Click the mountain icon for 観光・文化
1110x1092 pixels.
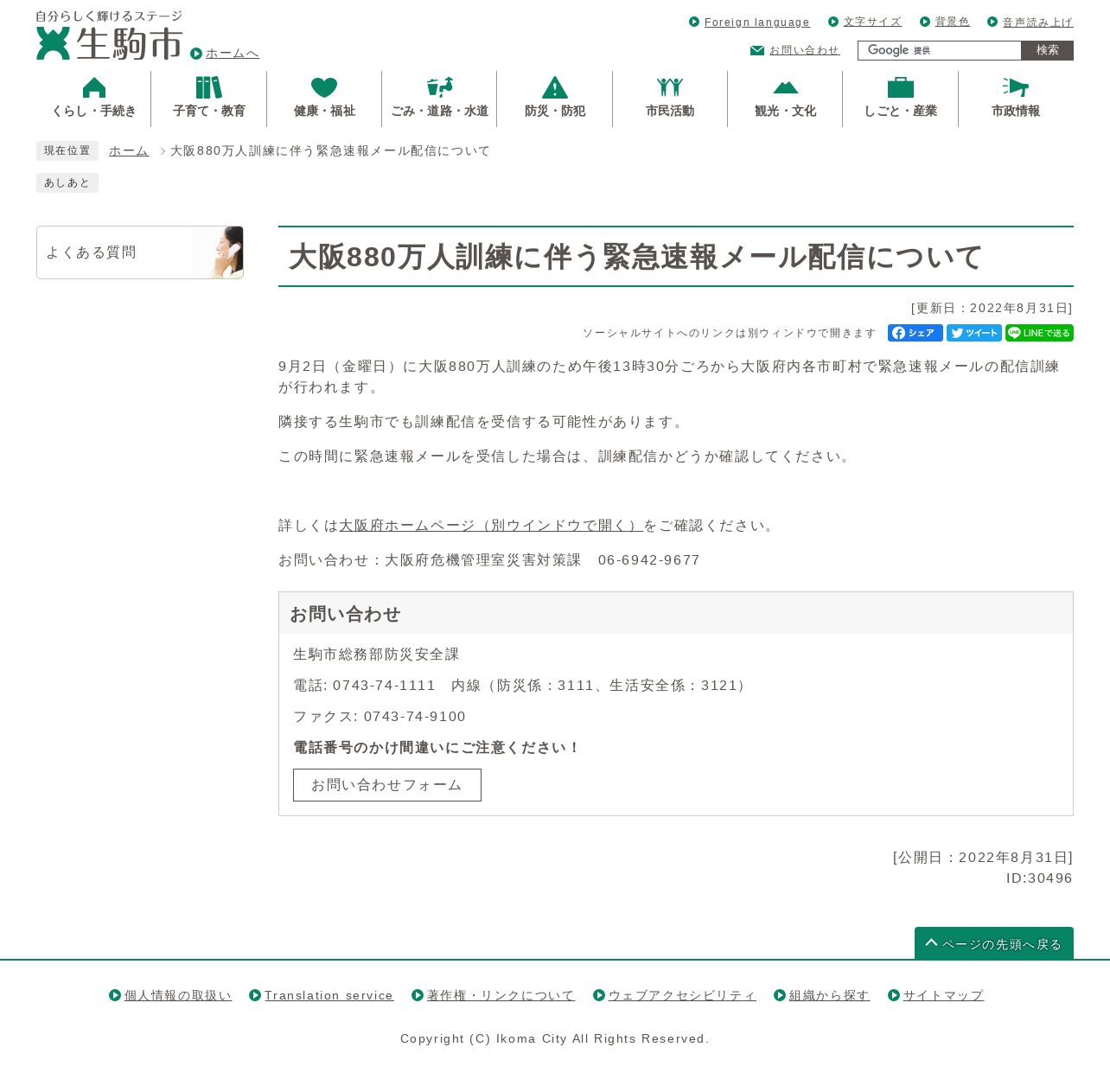point(786,86)
